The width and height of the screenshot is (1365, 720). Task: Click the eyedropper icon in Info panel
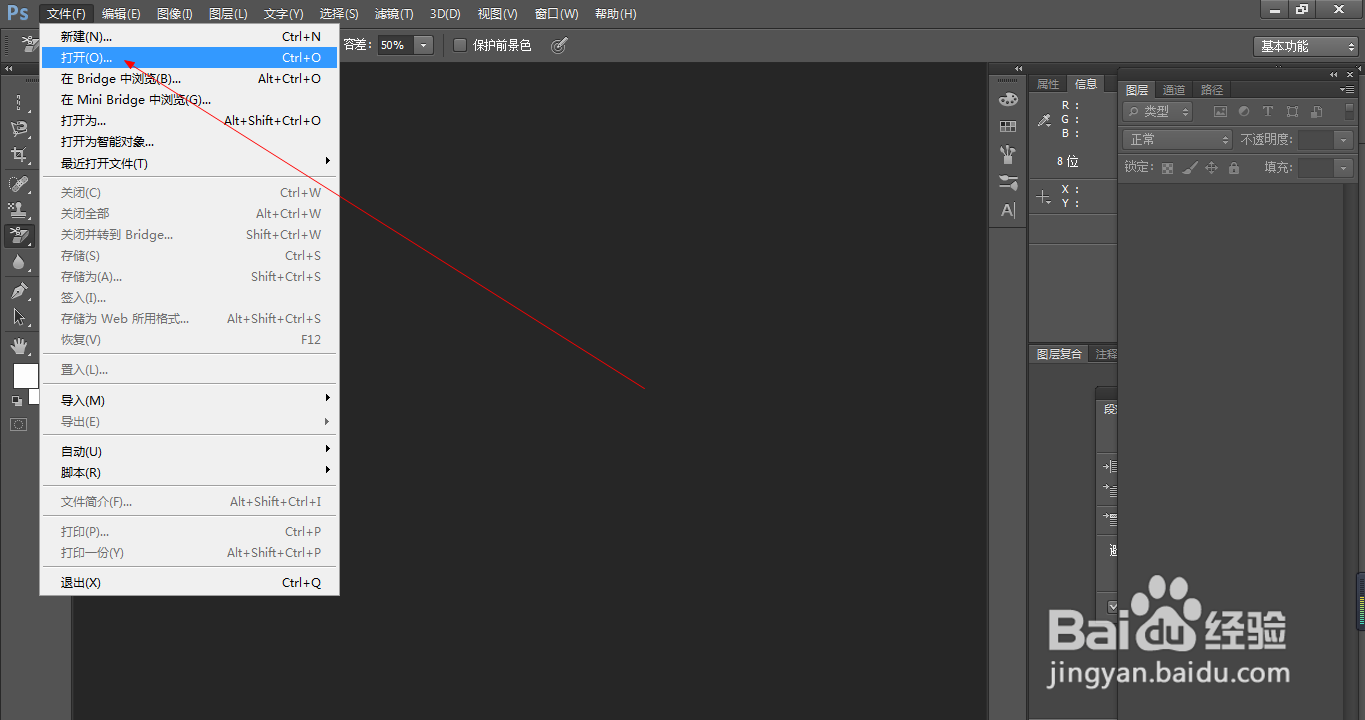coord(1044,120)
